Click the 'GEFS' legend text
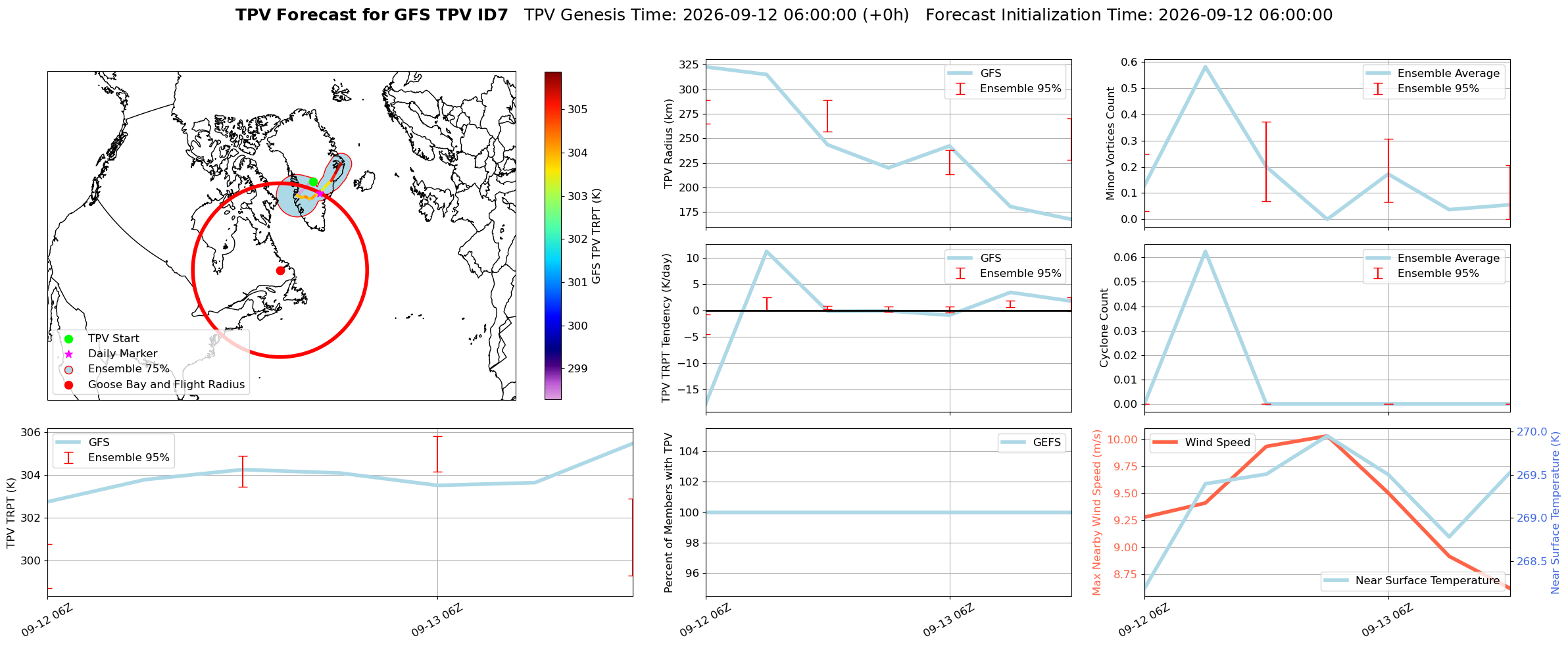This screenshot has width=1568, height=646. (x=1047, y=443)
